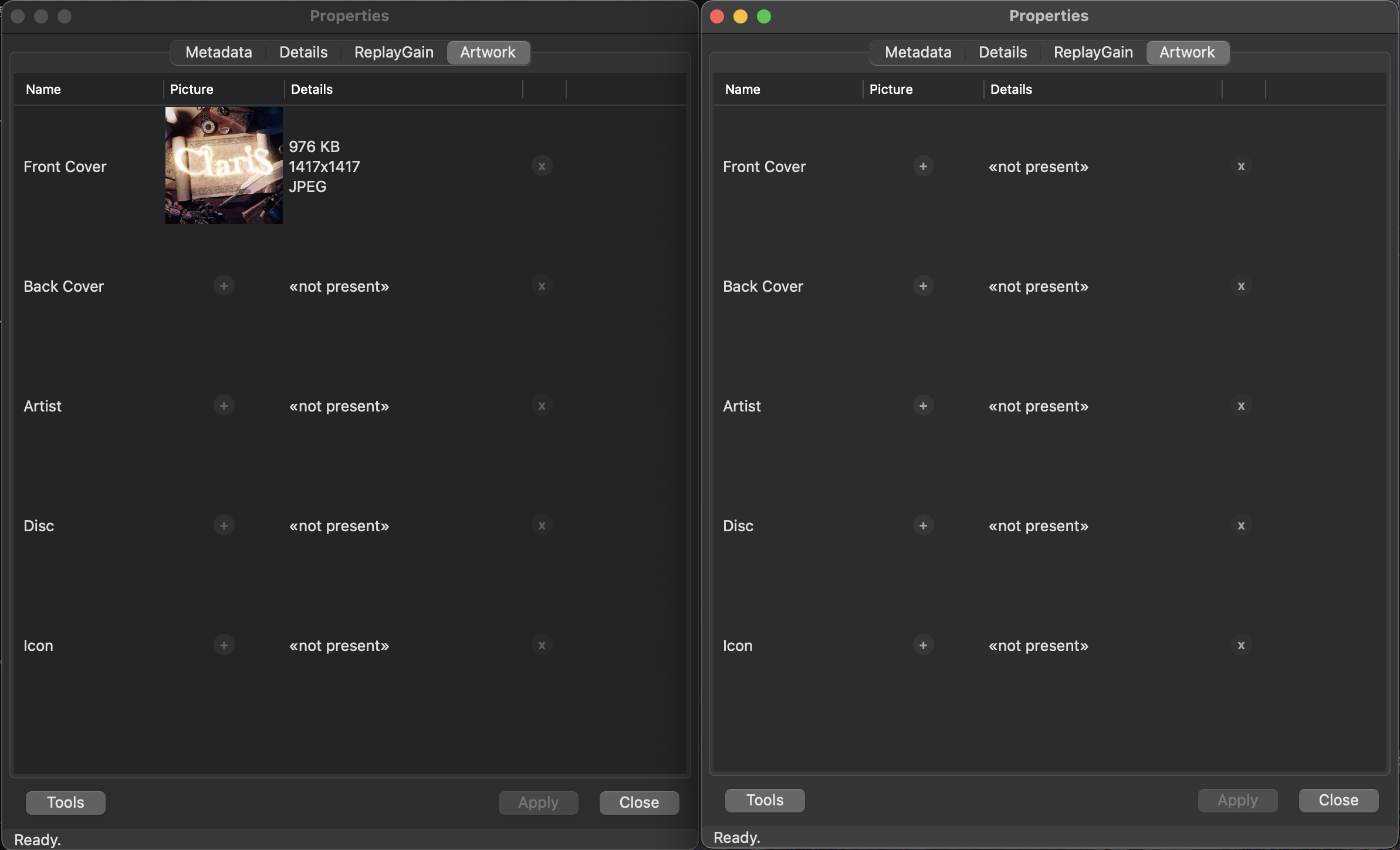Add Icon picture in right window

pos(923,645)
